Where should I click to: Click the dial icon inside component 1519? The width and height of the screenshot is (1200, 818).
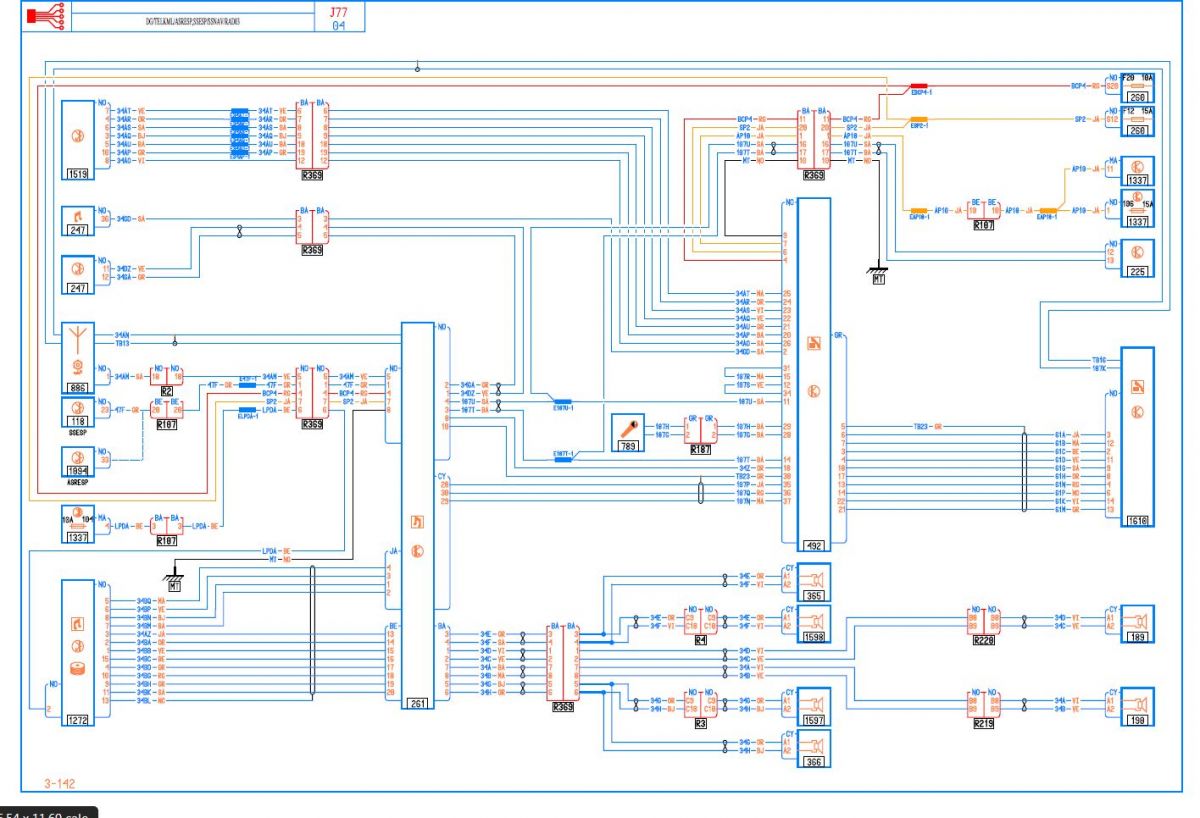(76, 135)
